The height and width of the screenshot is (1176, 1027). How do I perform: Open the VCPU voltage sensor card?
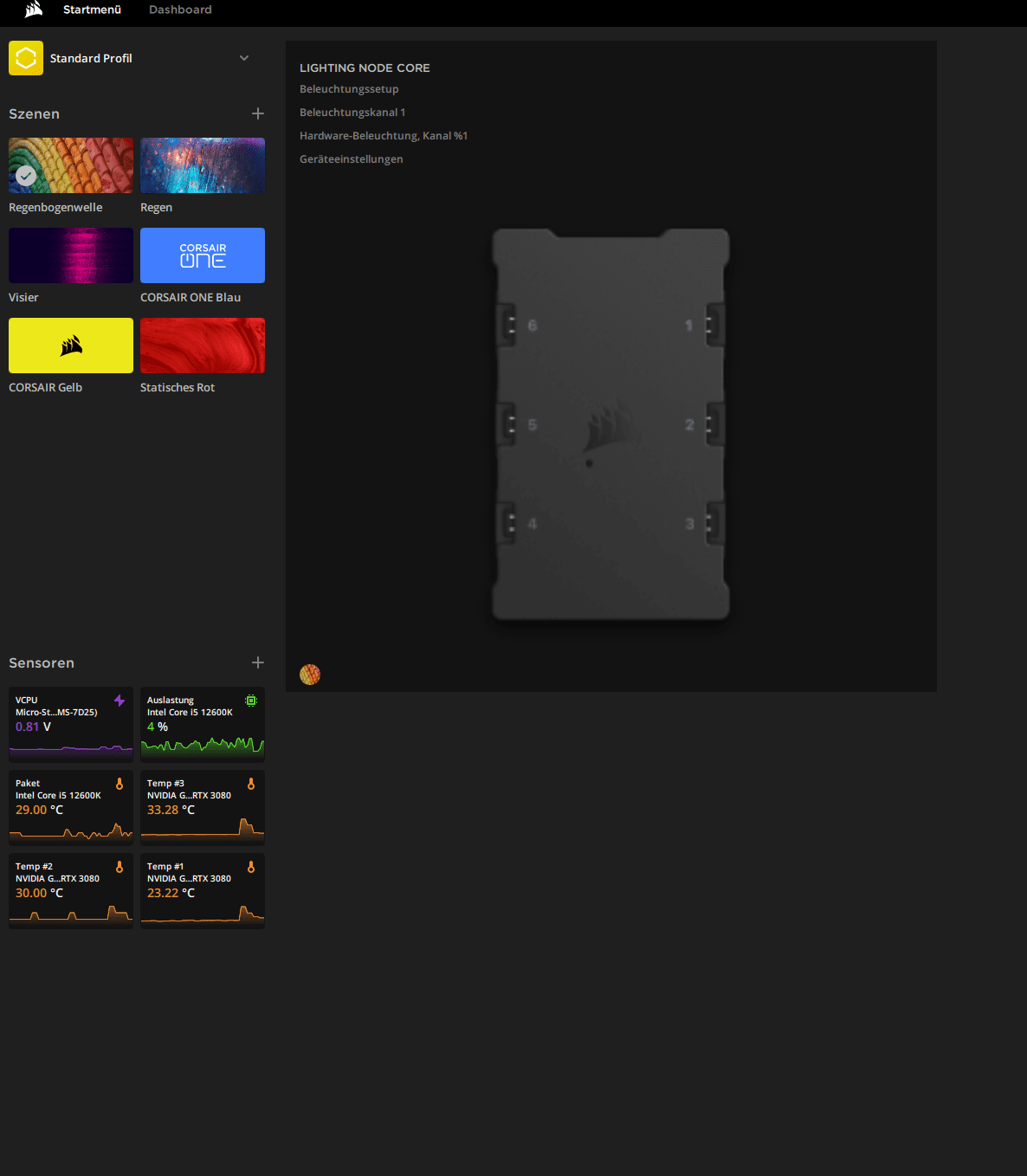tap(71, 725)
